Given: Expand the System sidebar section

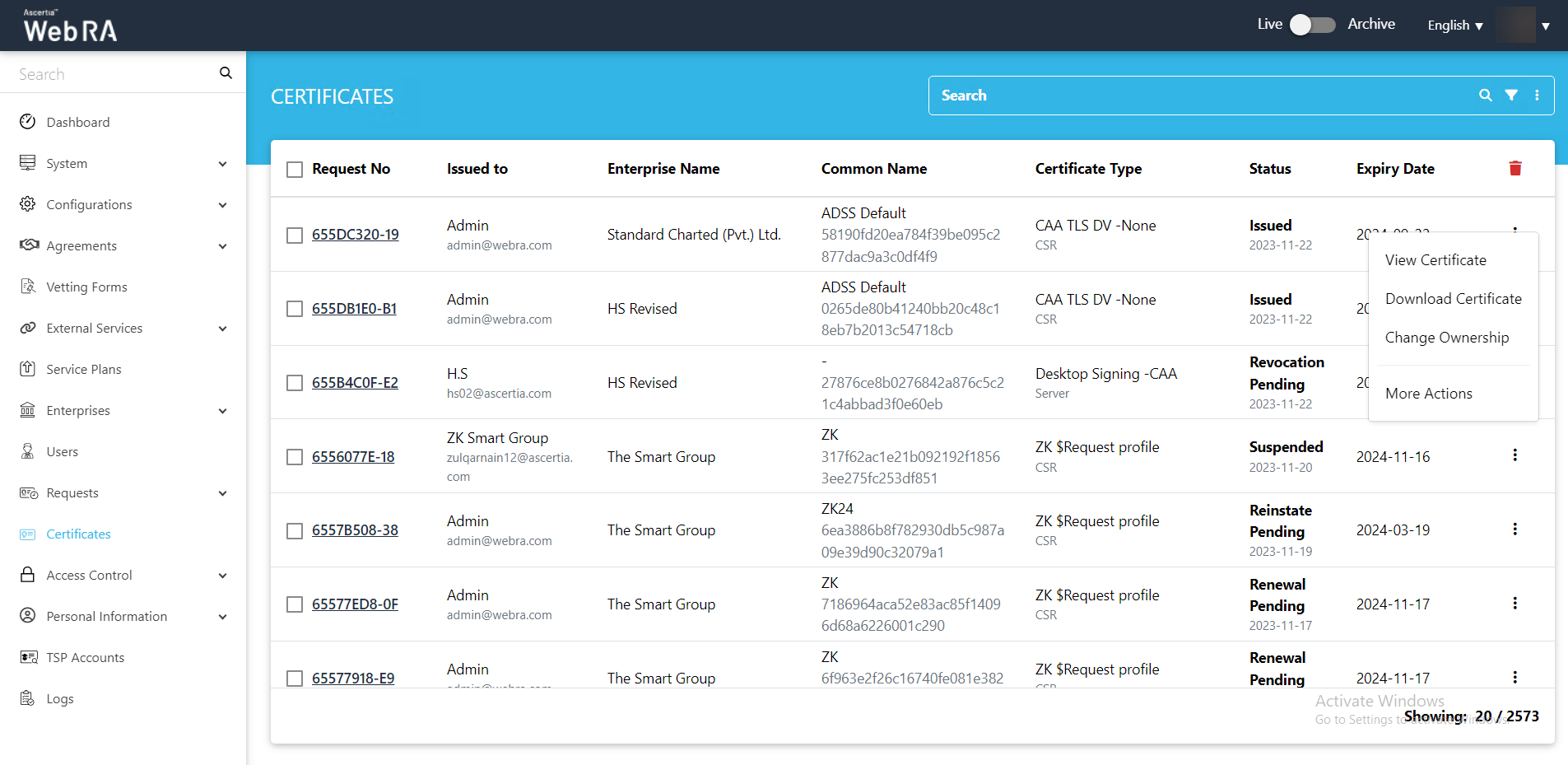Looking at the screenshot, I should click(x=123, y=163).
